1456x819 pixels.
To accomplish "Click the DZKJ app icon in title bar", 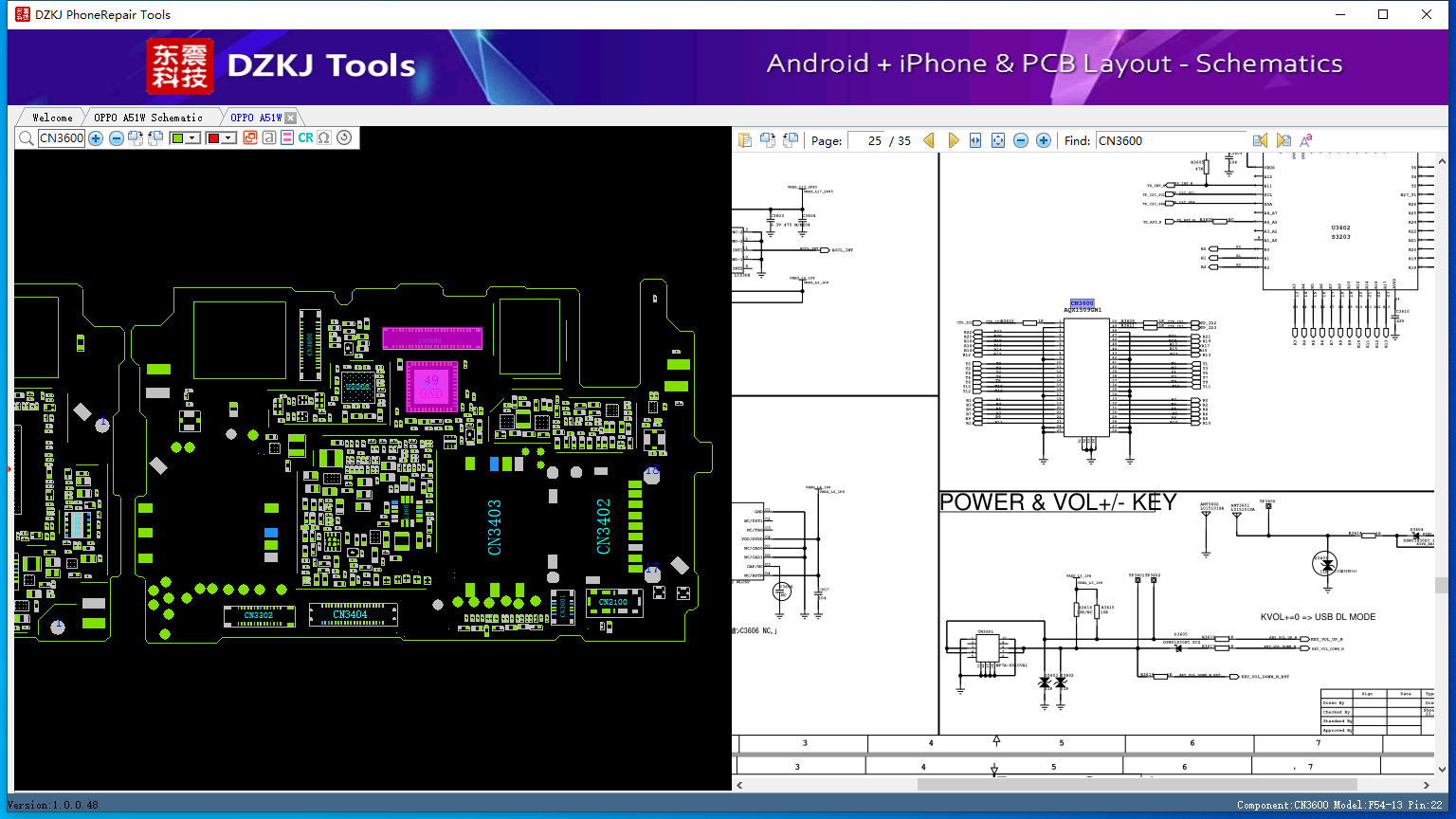I will pos(22,14).
